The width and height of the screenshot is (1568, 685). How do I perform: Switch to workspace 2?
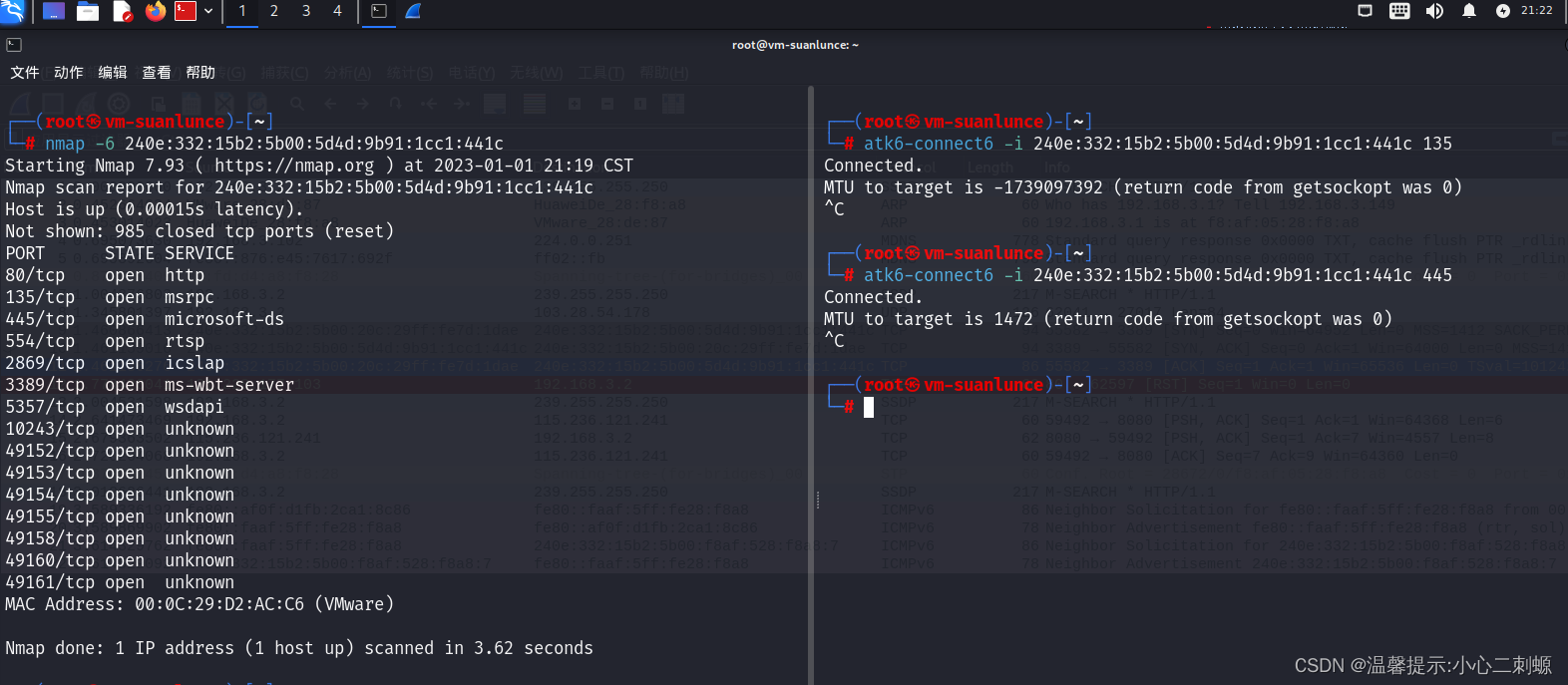pyautogui.click(x=274, y=11)
